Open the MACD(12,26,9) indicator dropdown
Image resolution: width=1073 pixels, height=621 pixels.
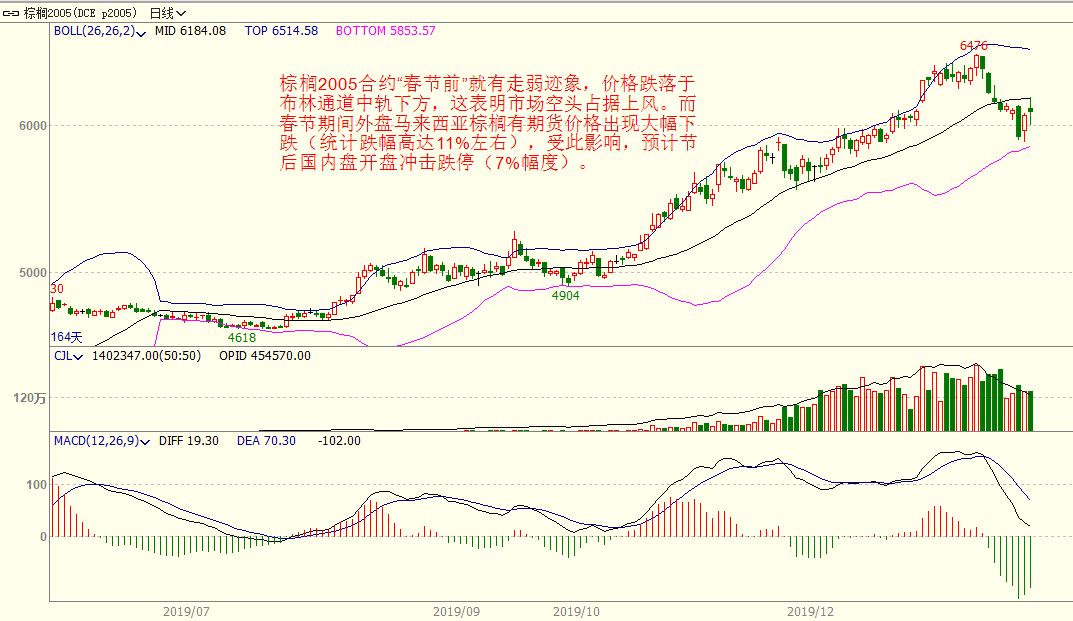click(x=146, y=441)
